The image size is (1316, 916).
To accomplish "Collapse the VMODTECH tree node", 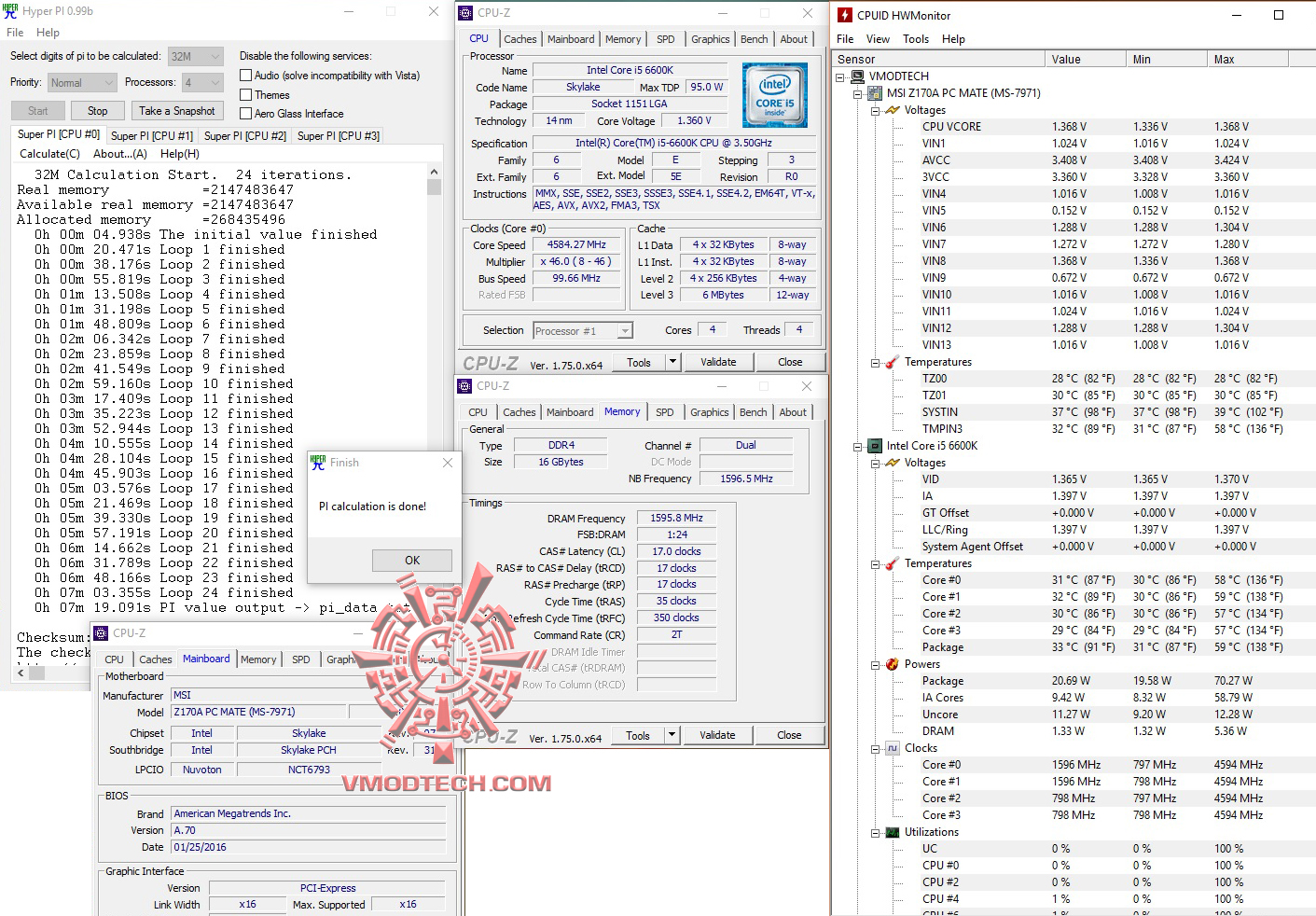I will 840,76.
